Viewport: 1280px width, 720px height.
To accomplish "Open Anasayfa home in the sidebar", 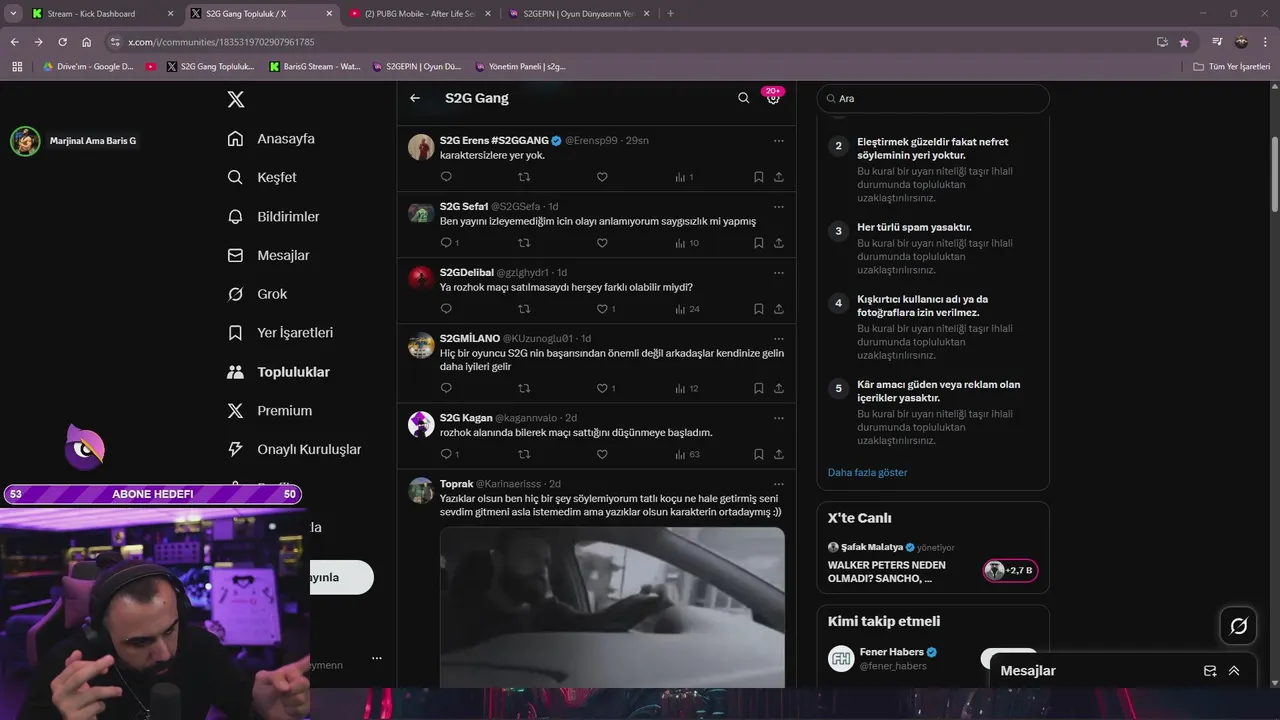I will [x=271, y=139].
